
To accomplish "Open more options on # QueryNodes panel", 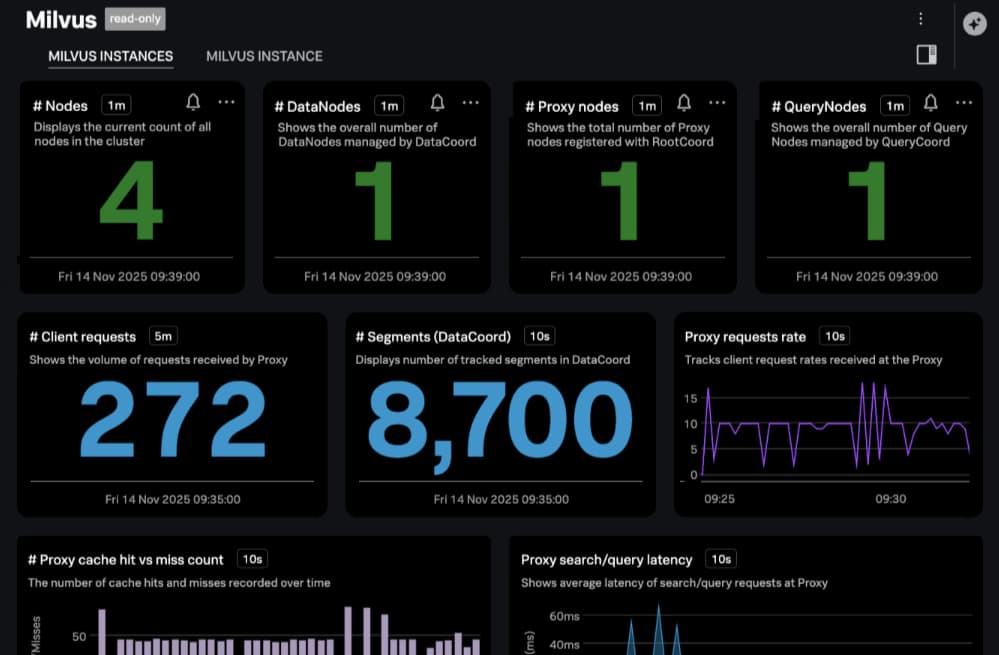I will (x=963, y=103).
